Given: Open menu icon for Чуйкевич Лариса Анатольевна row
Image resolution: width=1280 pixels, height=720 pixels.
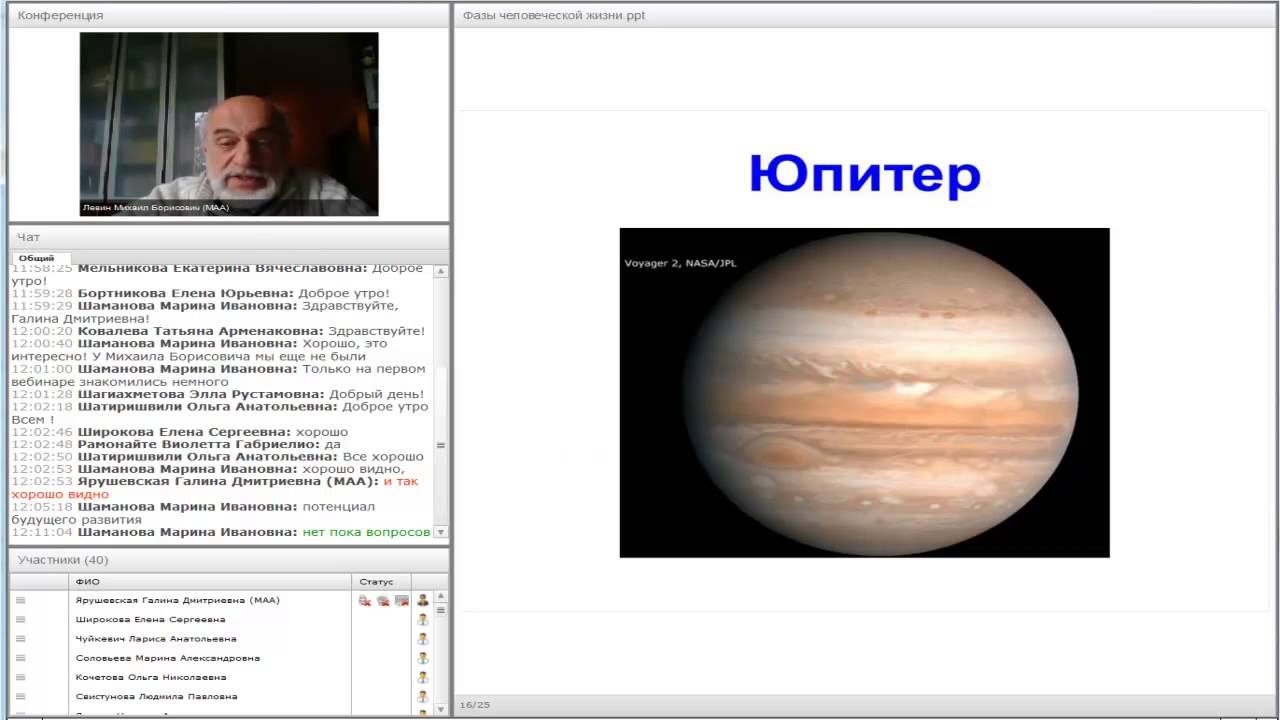Looking at the screenshot, I should (20, 638).
